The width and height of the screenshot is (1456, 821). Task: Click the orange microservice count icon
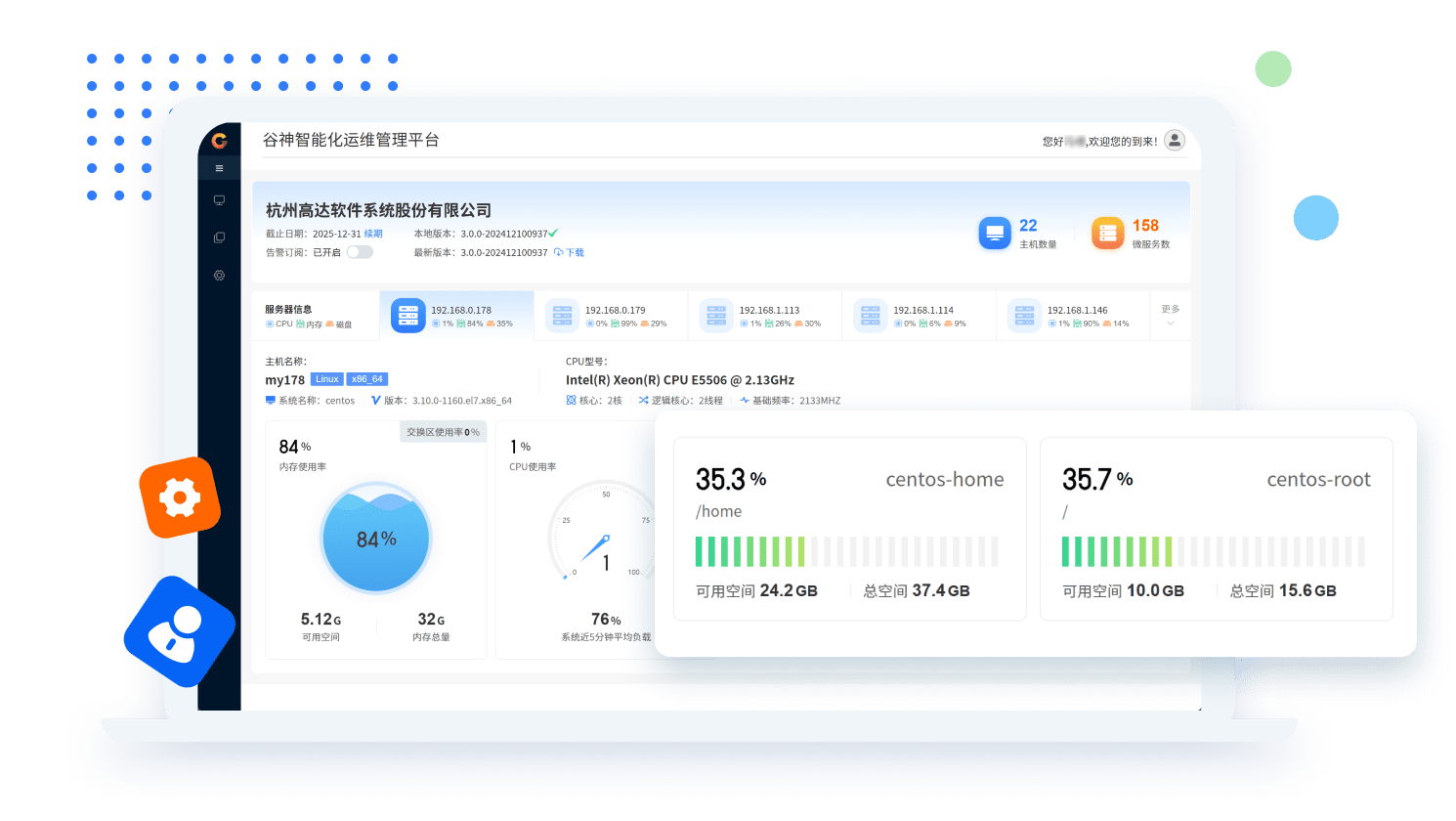[x=1107, y=233]
